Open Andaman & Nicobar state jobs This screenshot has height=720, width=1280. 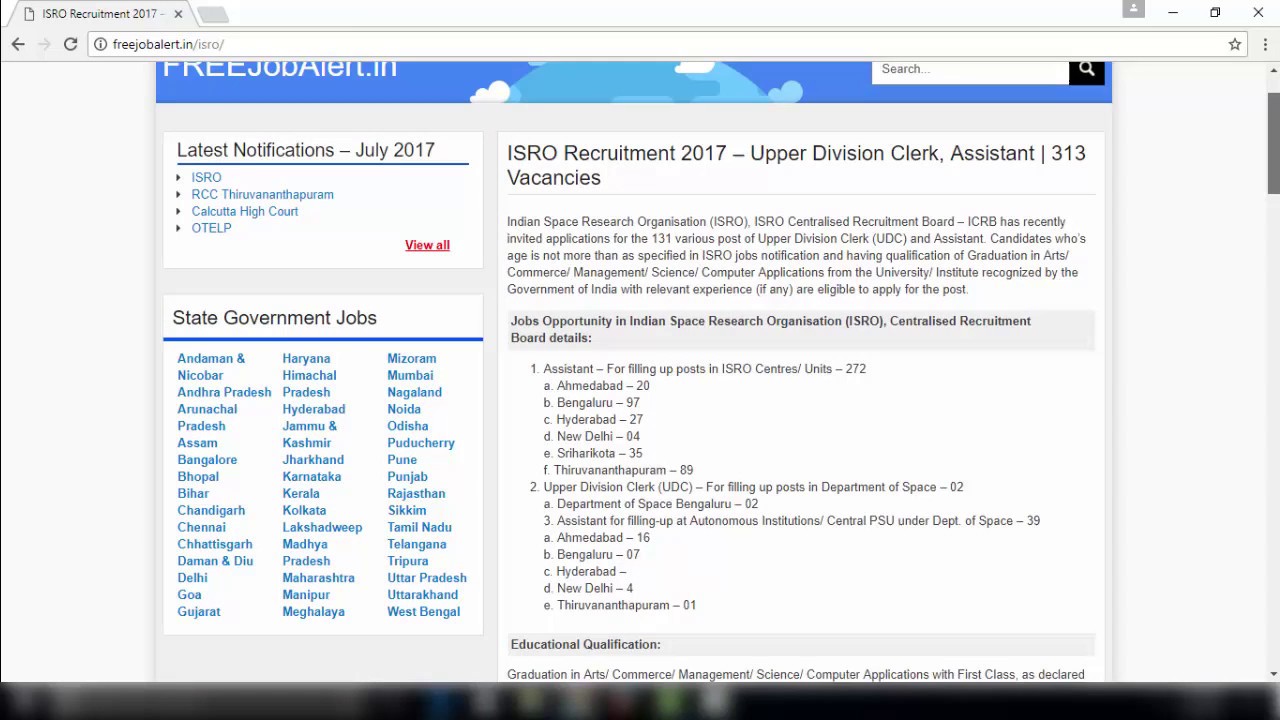(x=211, y=367)
